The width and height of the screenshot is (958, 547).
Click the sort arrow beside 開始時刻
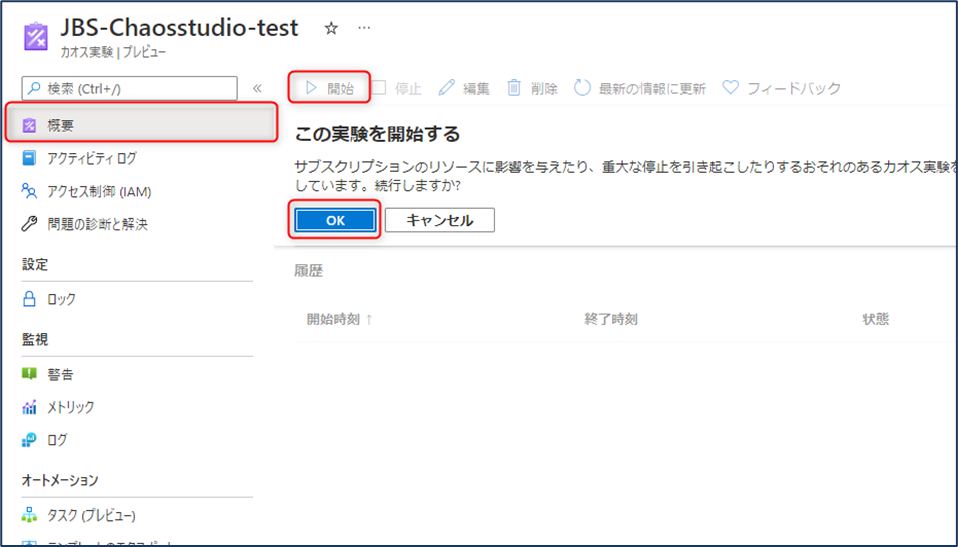pos(369,319)
